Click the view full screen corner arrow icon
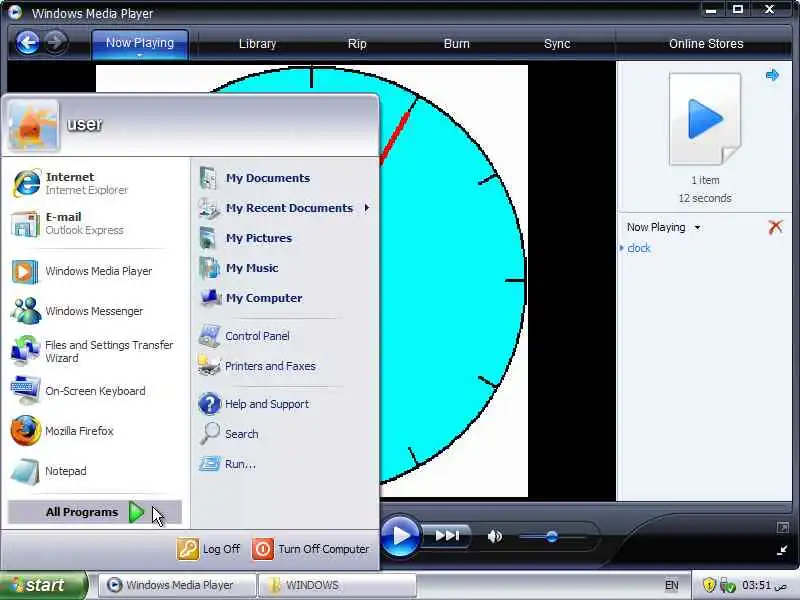The height and width of the screenshot is (600, 800). (x=782, y=551)
